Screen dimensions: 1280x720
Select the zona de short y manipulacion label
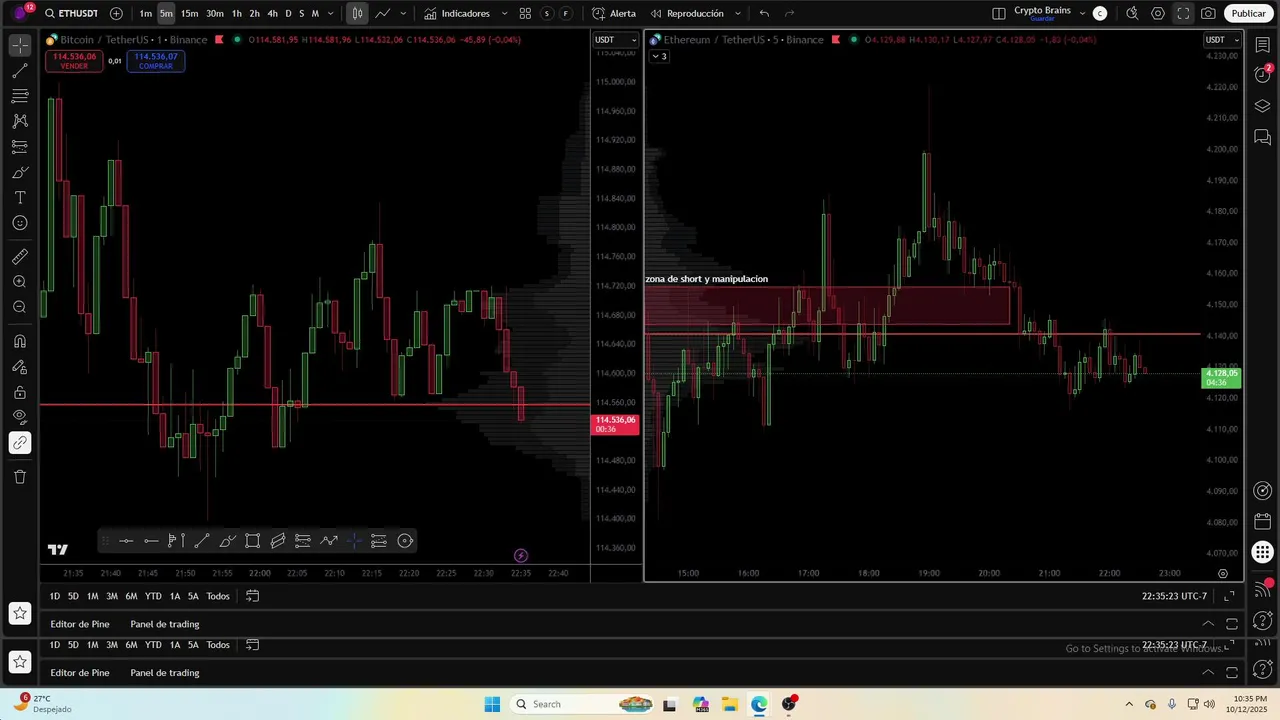pos(707,279)
